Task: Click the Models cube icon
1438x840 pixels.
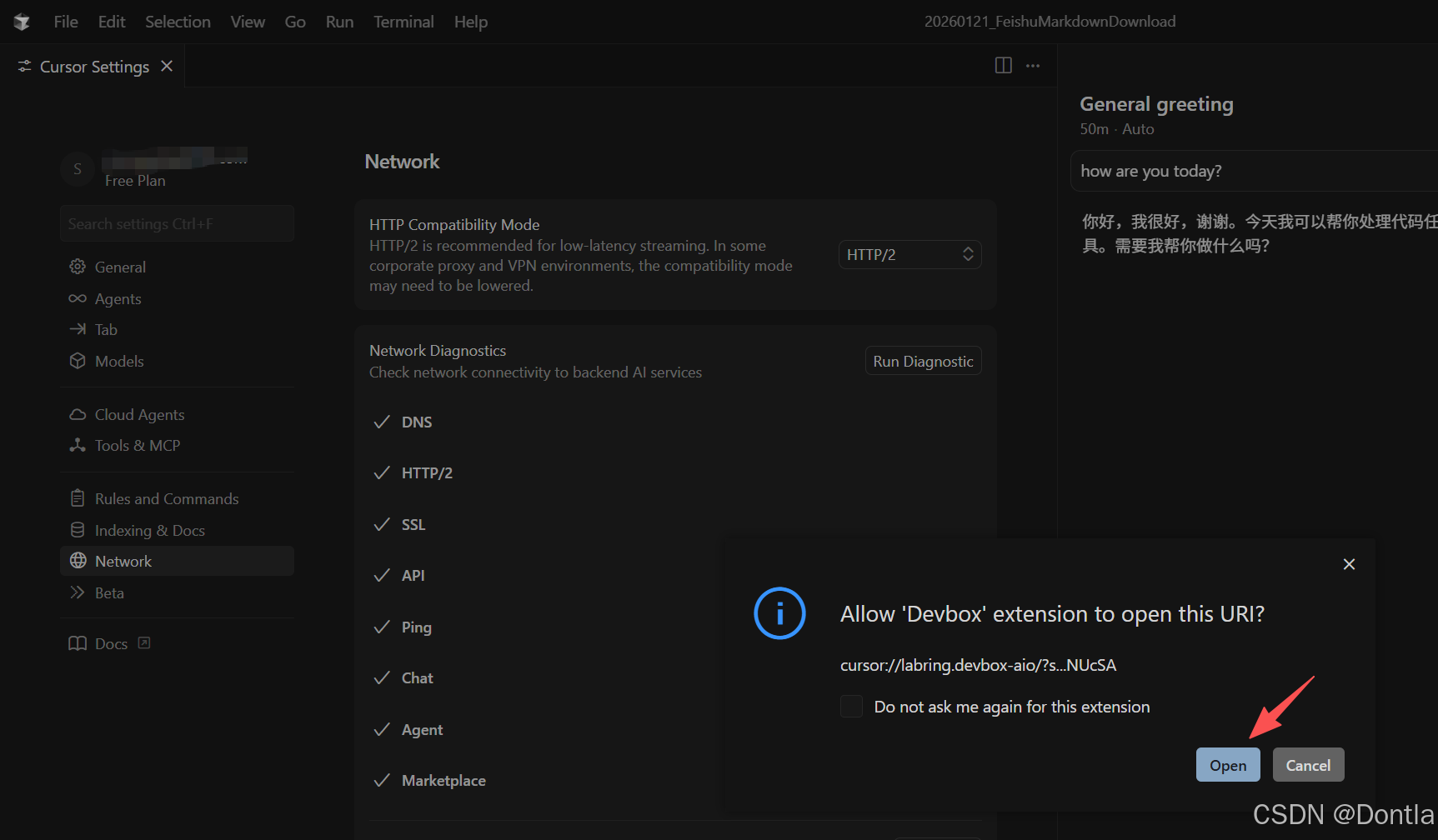Action: coord(78,361)
